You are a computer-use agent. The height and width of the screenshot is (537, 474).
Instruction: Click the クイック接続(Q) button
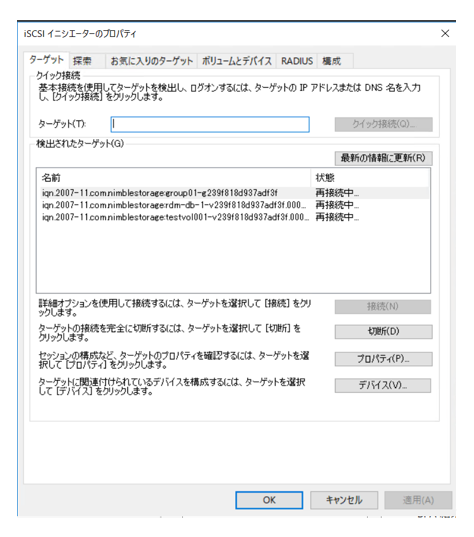(384, 124)
